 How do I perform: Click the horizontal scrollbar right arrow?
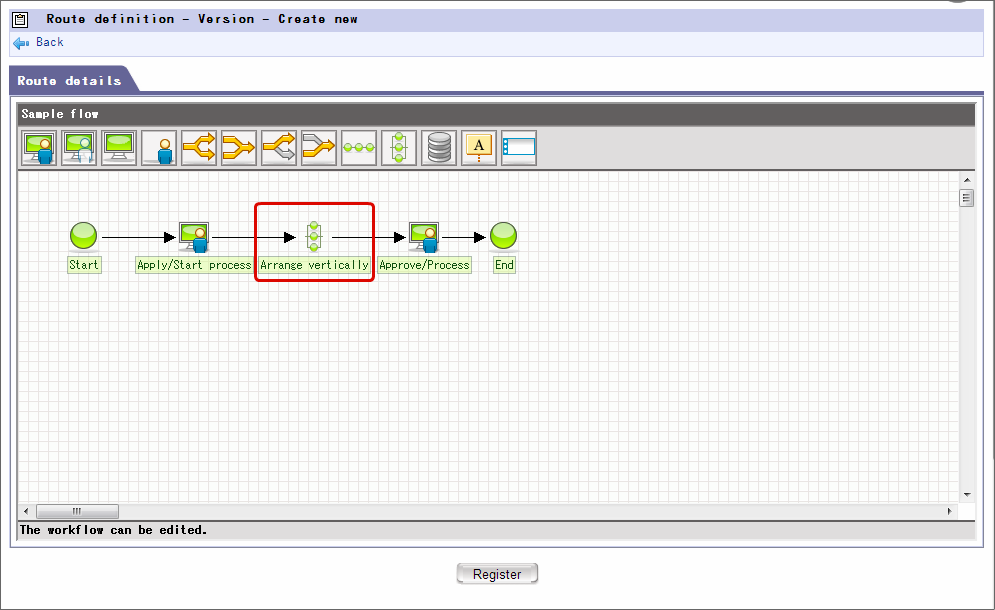coord(950,511)
